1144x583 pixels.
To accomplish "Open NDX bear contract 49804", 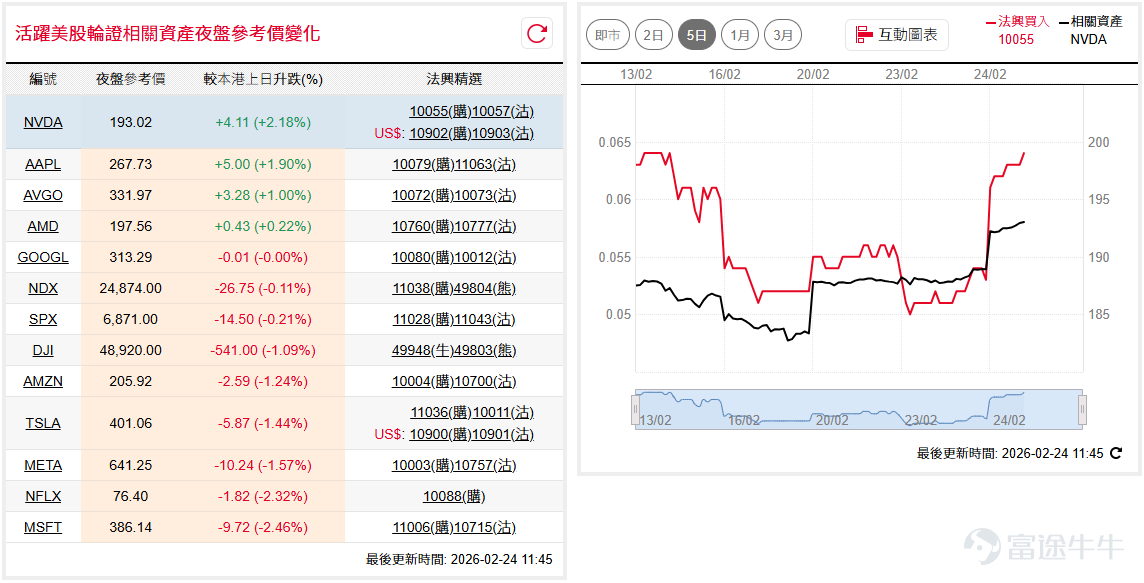I will click(x=485, y=288).
